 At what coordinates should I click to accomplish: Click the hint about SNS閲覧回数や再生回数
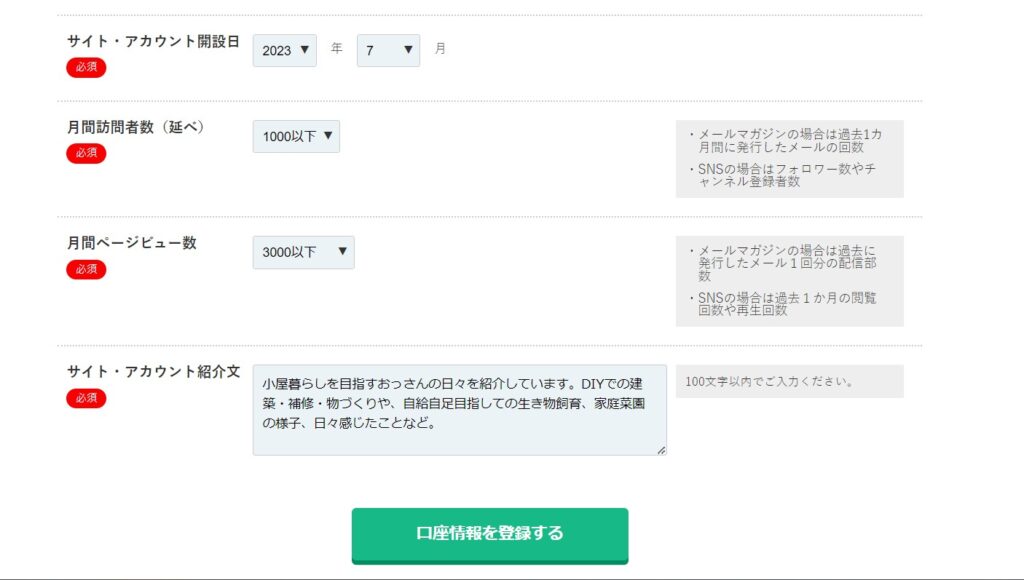pyautogui.click(x=783, y=304)
